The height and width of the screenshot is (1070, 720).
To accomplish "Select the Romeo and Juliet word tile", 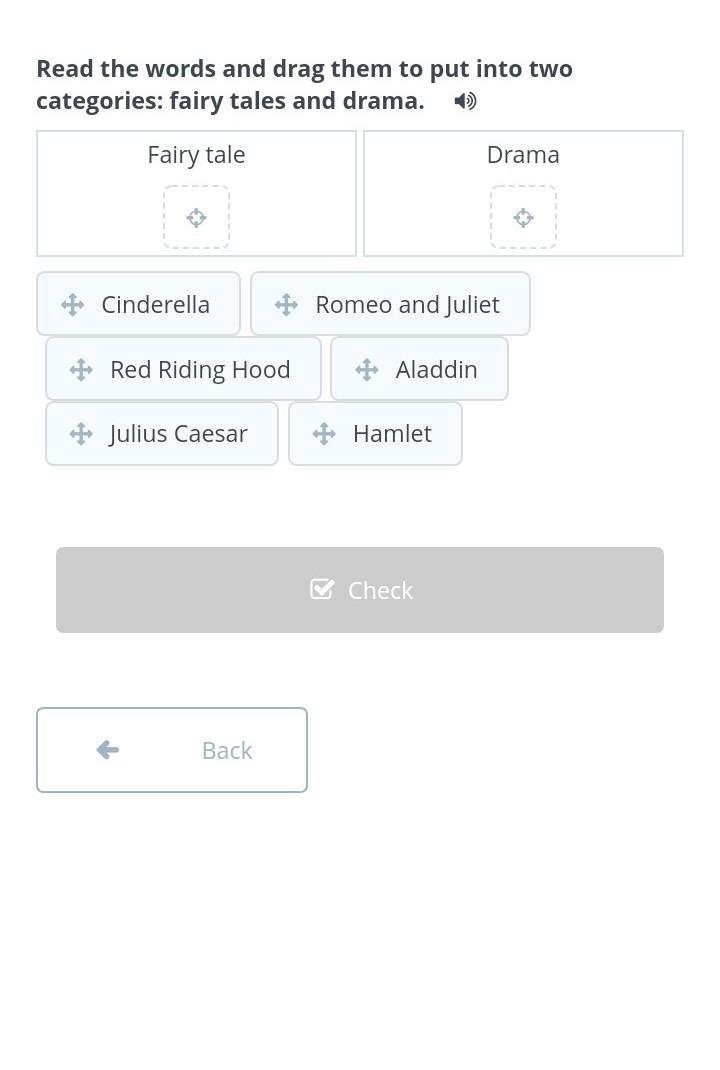I will (x=407, y=304).
